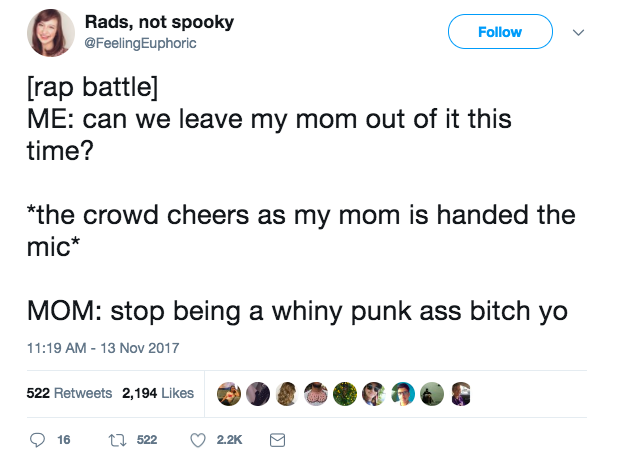Screen dimensions: 618x476
Task: Like the tweet with heart icon
Action: pyautogui.click(x=198, y=440)
